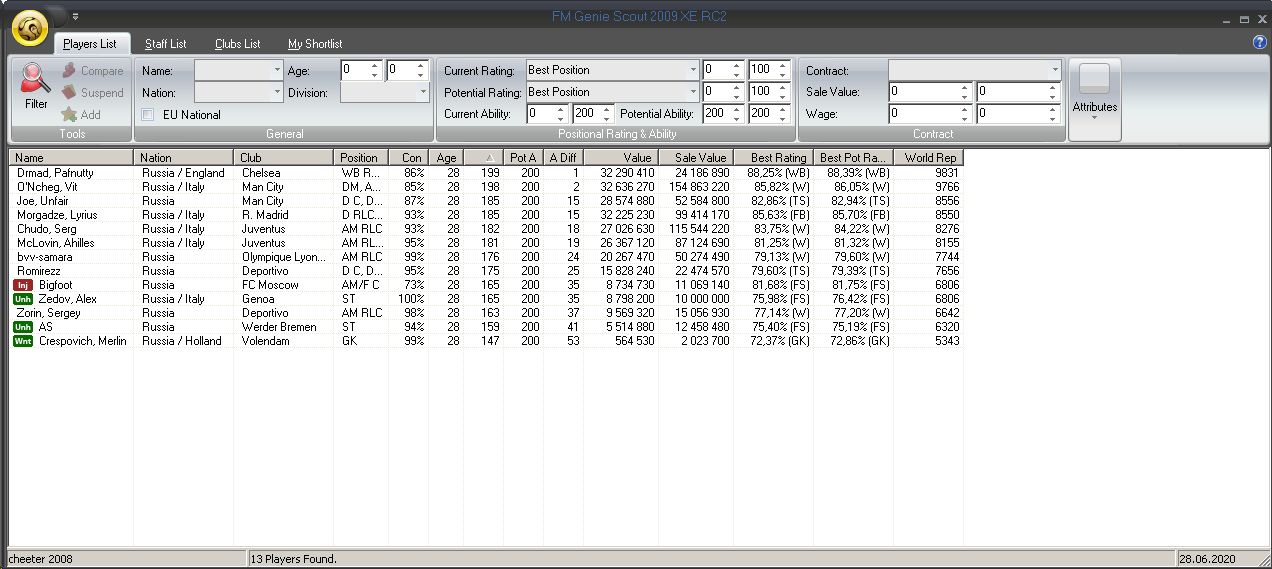
Task: Click the Wnt badge beside Crespovich
Action: point(22,341)
